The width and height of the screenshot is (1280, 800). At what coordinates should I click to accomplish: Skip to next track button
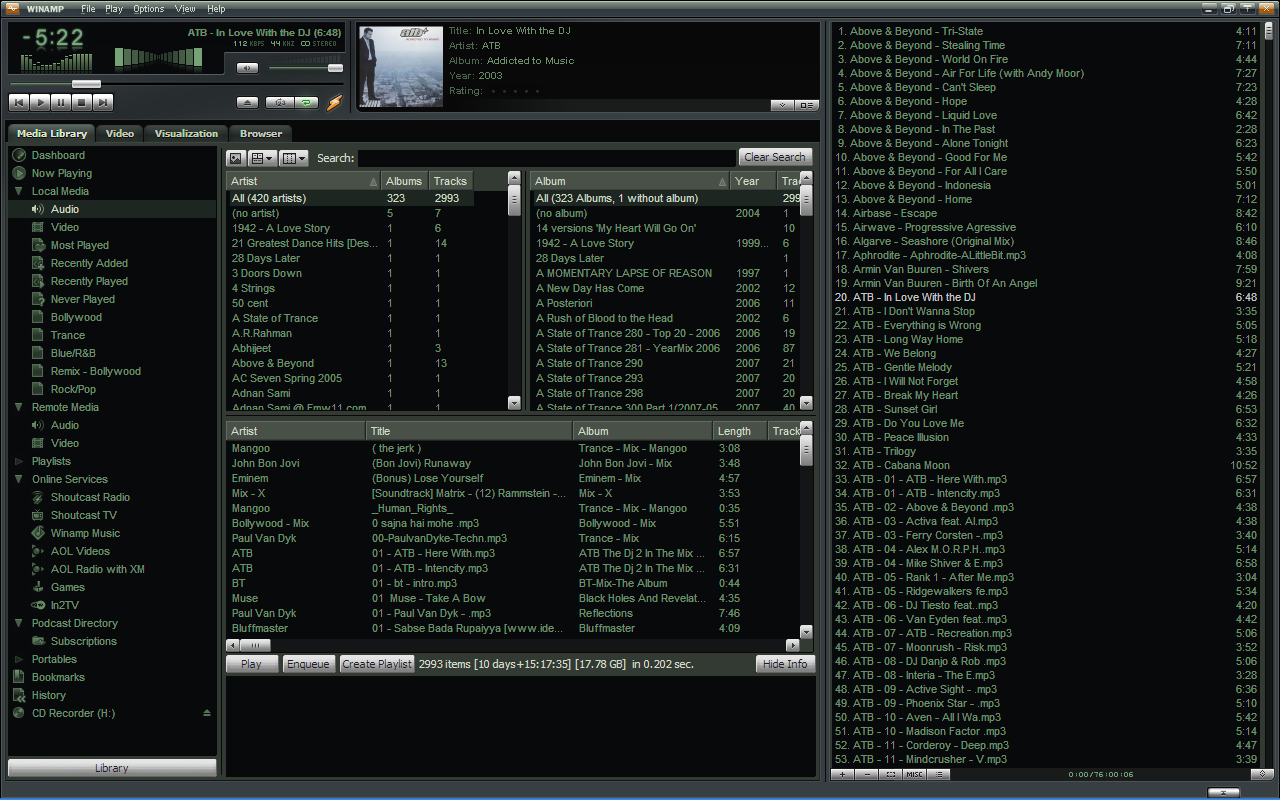tap(102, 102)
